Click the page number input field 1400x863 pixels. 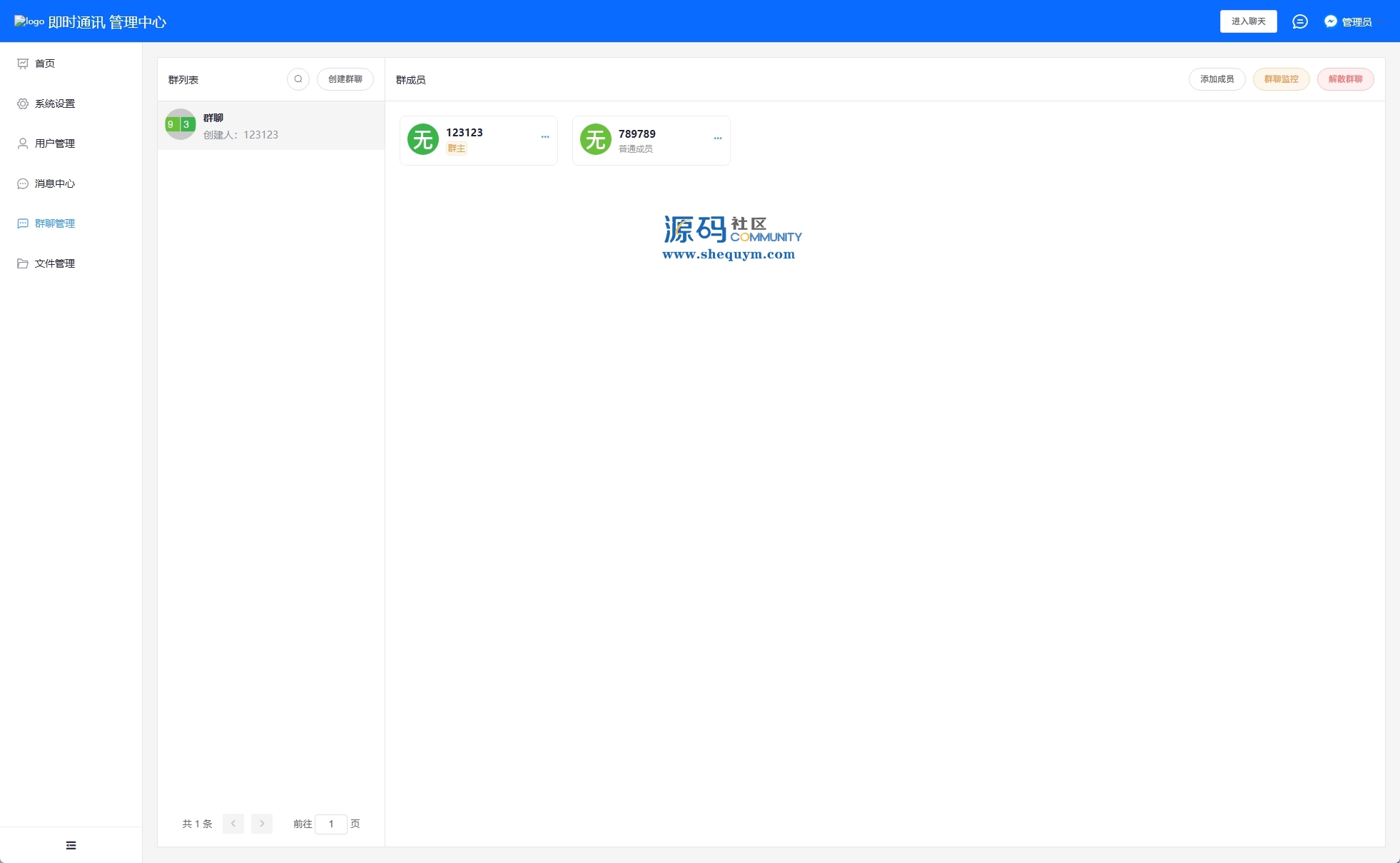(x=331, y=824)
